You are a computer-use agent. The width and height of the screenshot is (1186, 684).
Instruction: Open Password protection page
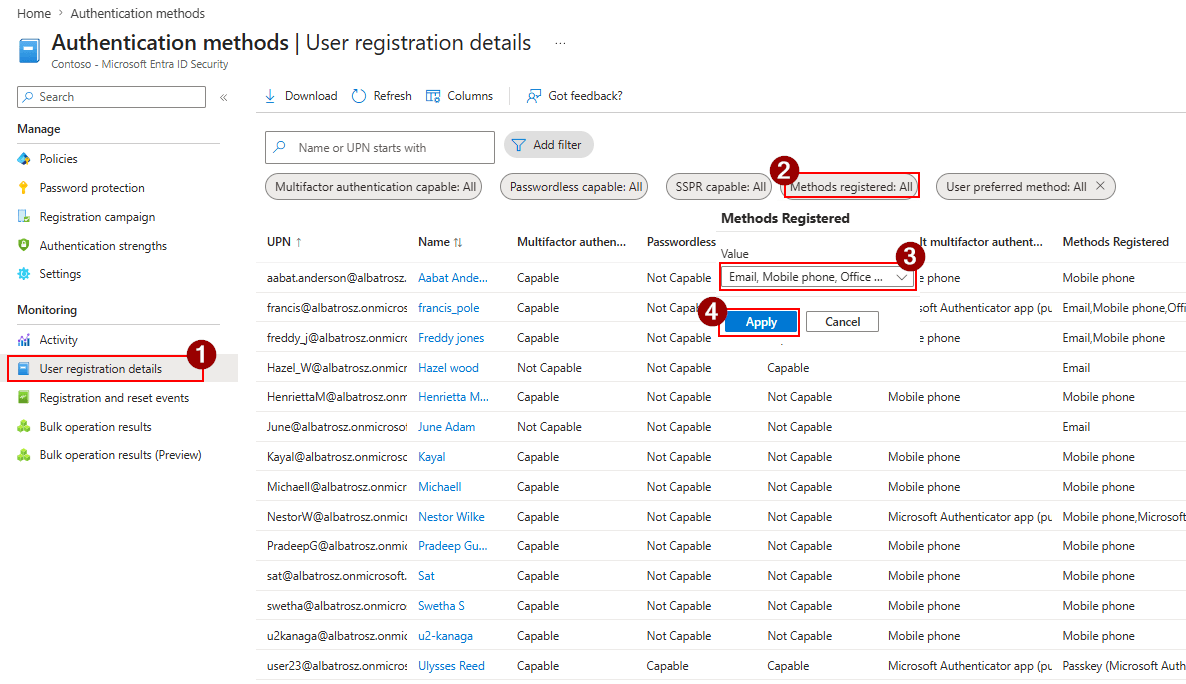[92, 188]
